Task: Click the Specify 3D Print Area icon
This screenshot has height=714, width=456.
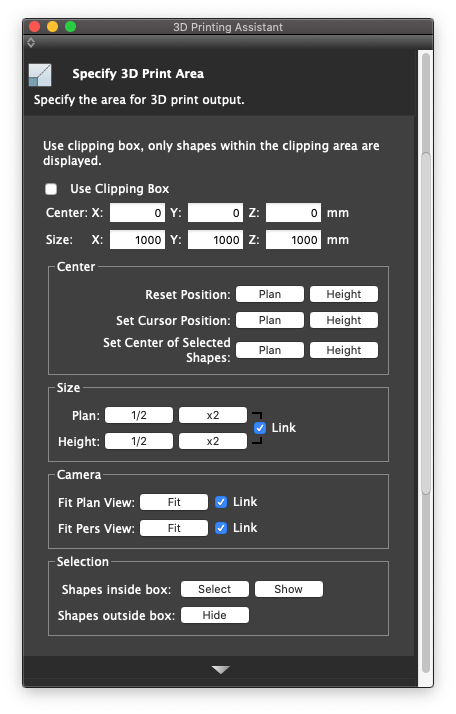Action: click(40, 75)
